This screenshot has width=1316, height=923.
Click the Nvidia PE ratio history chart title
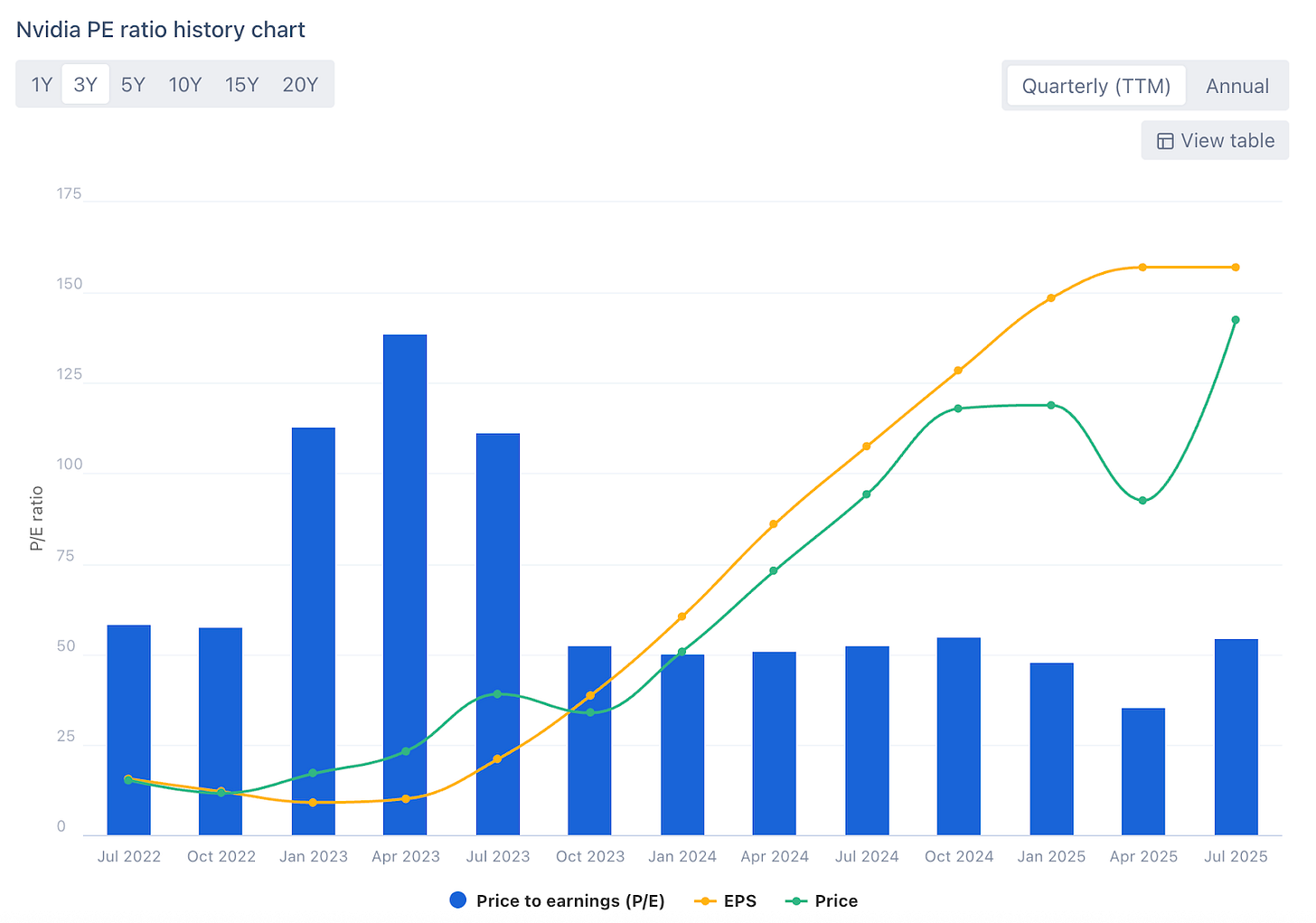point(161,30)
